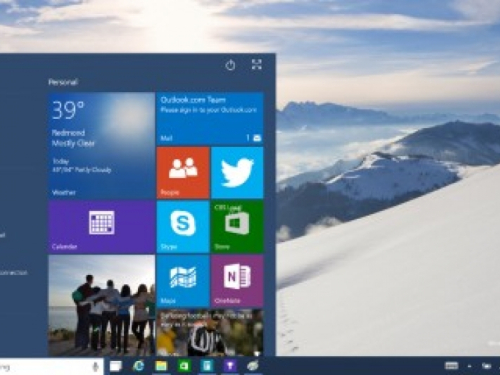
Task: Launch the OneNote tile
Action: pyautogui.click(x=237, y=281)
